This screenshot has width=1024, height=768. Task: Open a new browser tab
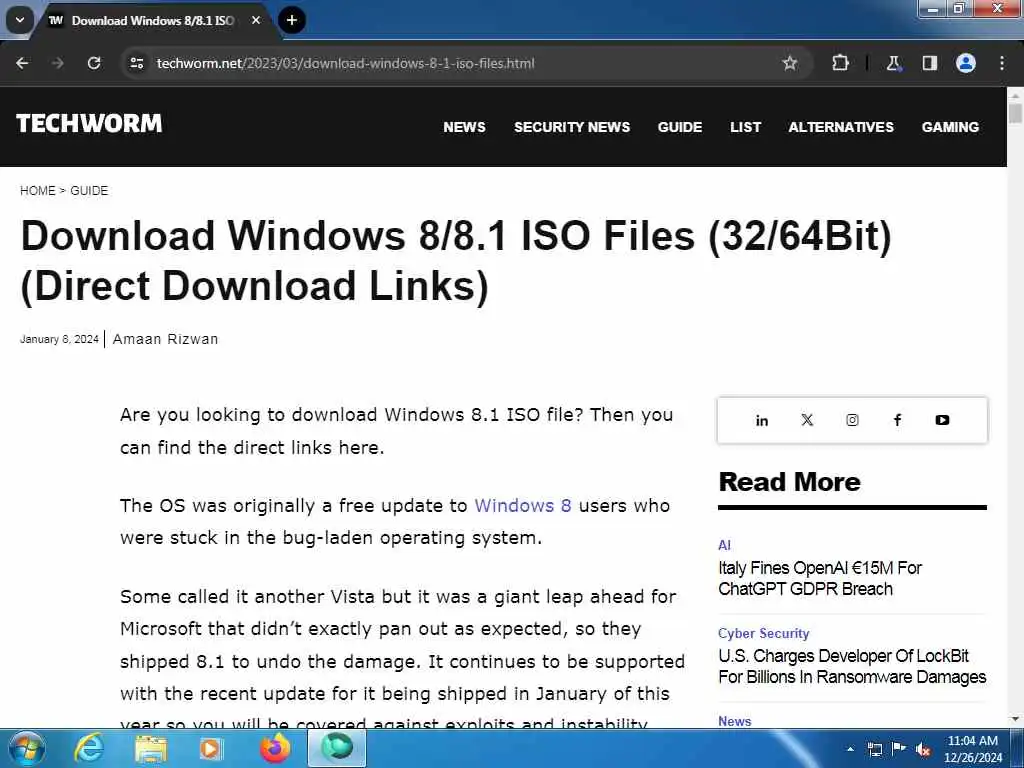pyautogui.click(x=292, y=20)
